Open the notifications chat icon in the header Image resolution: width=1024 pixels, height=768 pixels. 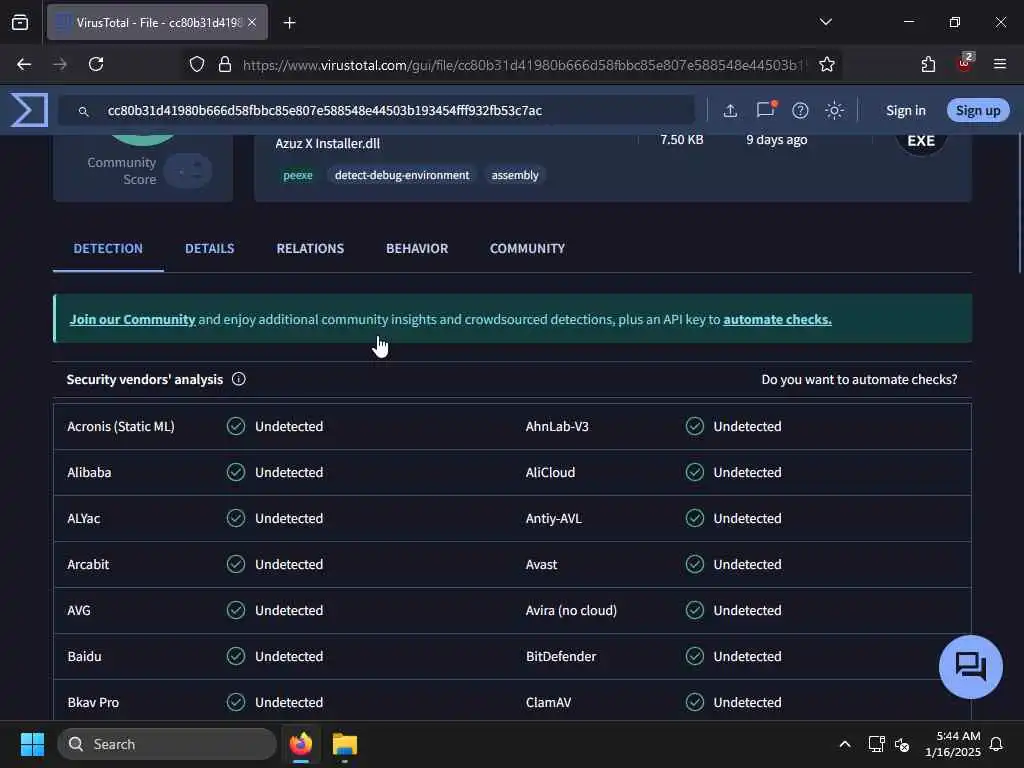coord(765,110)
